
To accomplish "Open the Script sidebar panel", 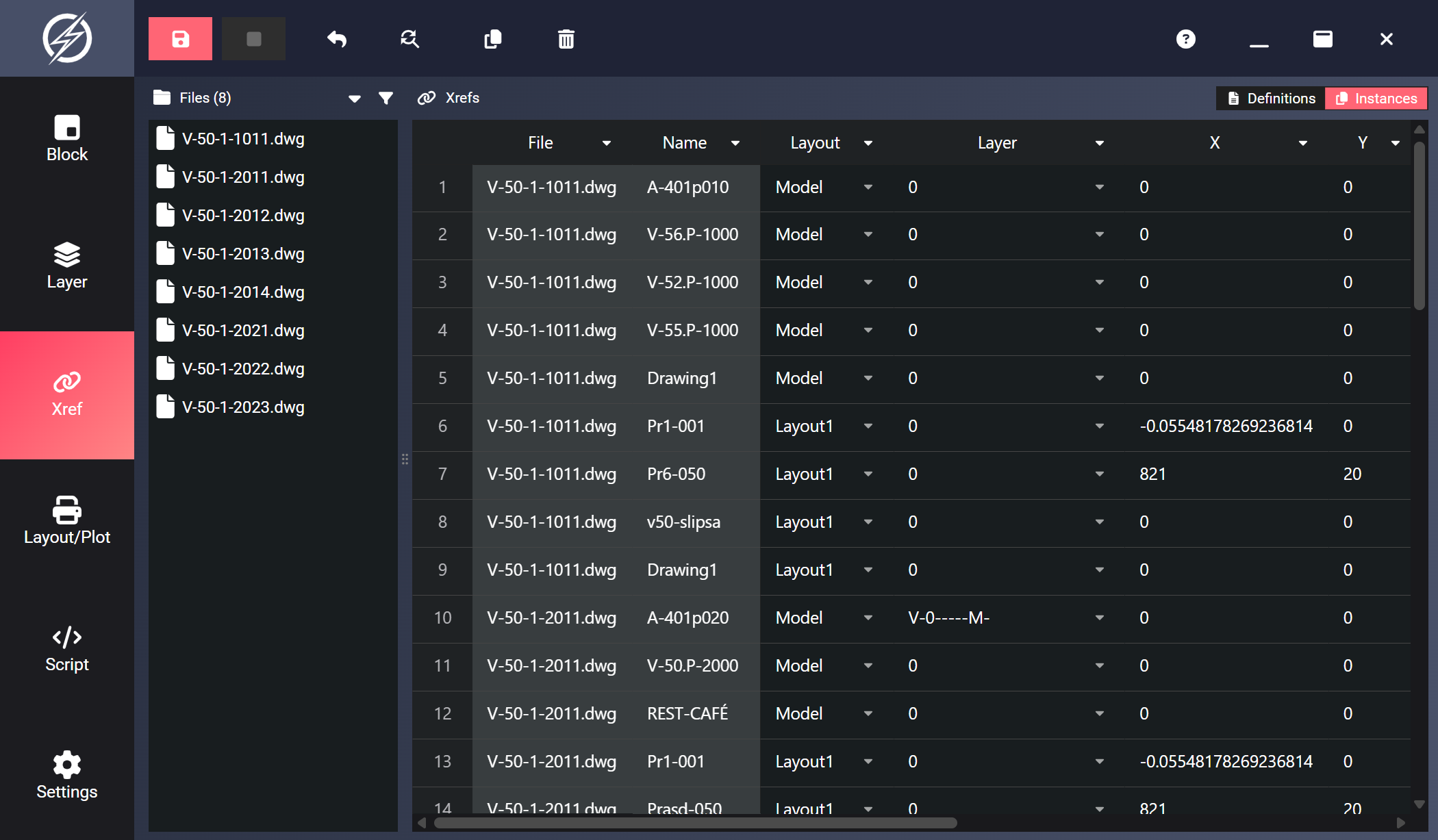I will tap(67, 649).
